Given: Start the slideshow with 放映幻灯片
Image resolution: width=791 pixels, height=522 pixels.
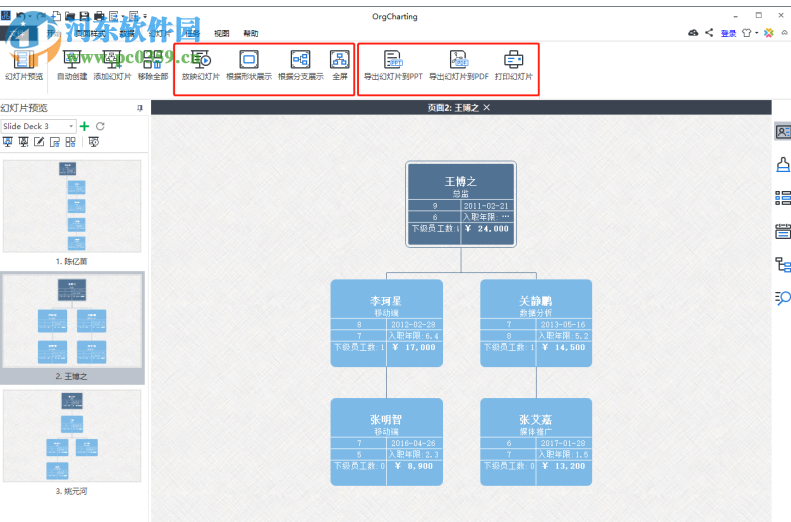Looking at the screenshot, I should [201, 66].
